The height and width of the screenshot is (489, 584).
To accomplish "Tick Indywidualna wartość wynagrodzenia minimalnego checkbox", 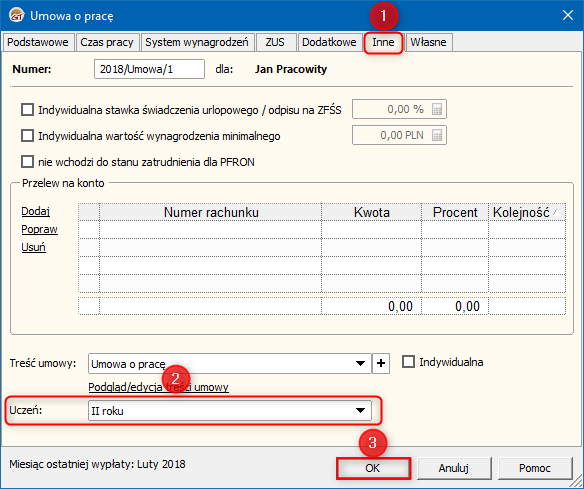I will tap(27, 136).
